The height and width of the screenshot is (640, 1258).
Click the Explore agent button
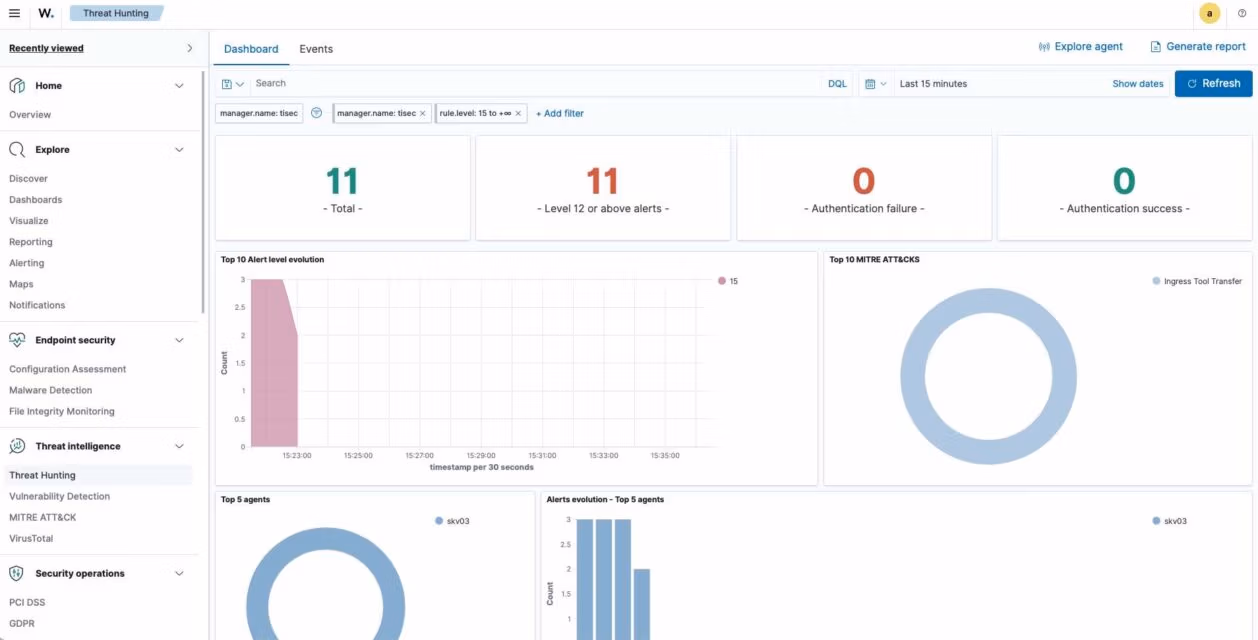(1081, 47)
